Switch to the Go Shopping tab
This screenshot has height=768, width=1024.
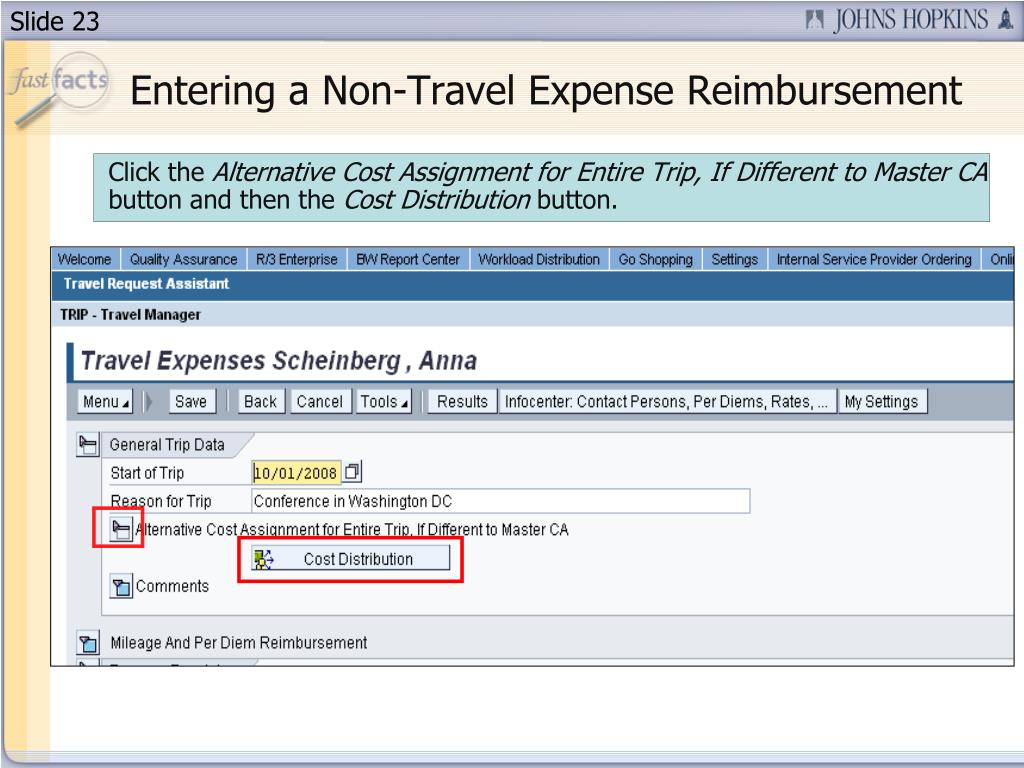(x=656, y=259)
